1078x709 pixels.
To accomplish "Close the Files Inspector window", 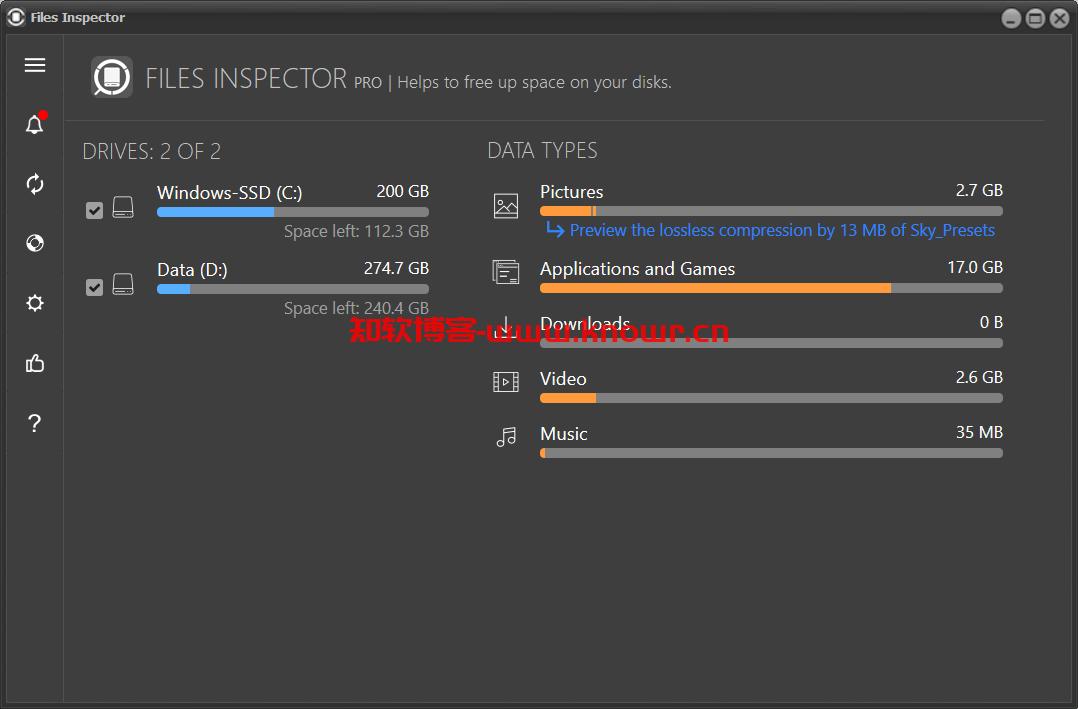I will coord(1059,18).
